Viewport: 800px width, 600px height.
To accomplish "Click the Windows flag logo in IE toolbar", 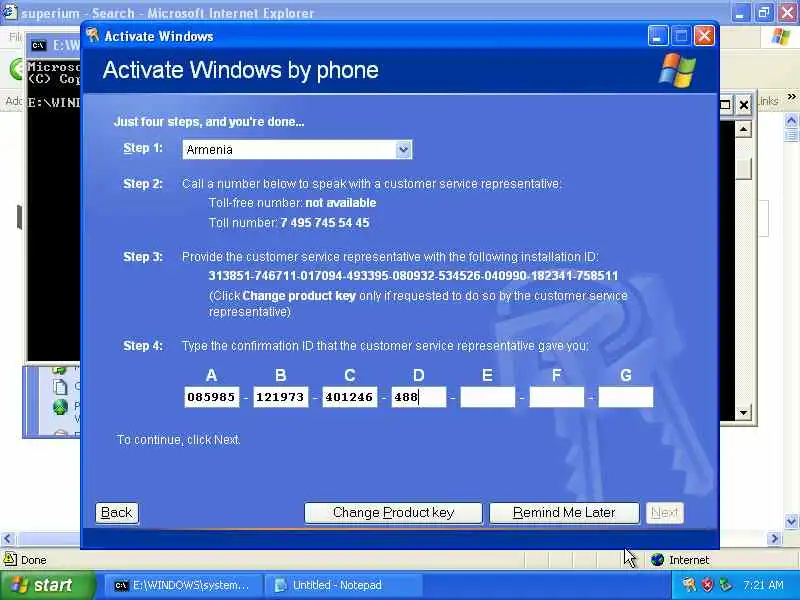I will tap(781, 37).
